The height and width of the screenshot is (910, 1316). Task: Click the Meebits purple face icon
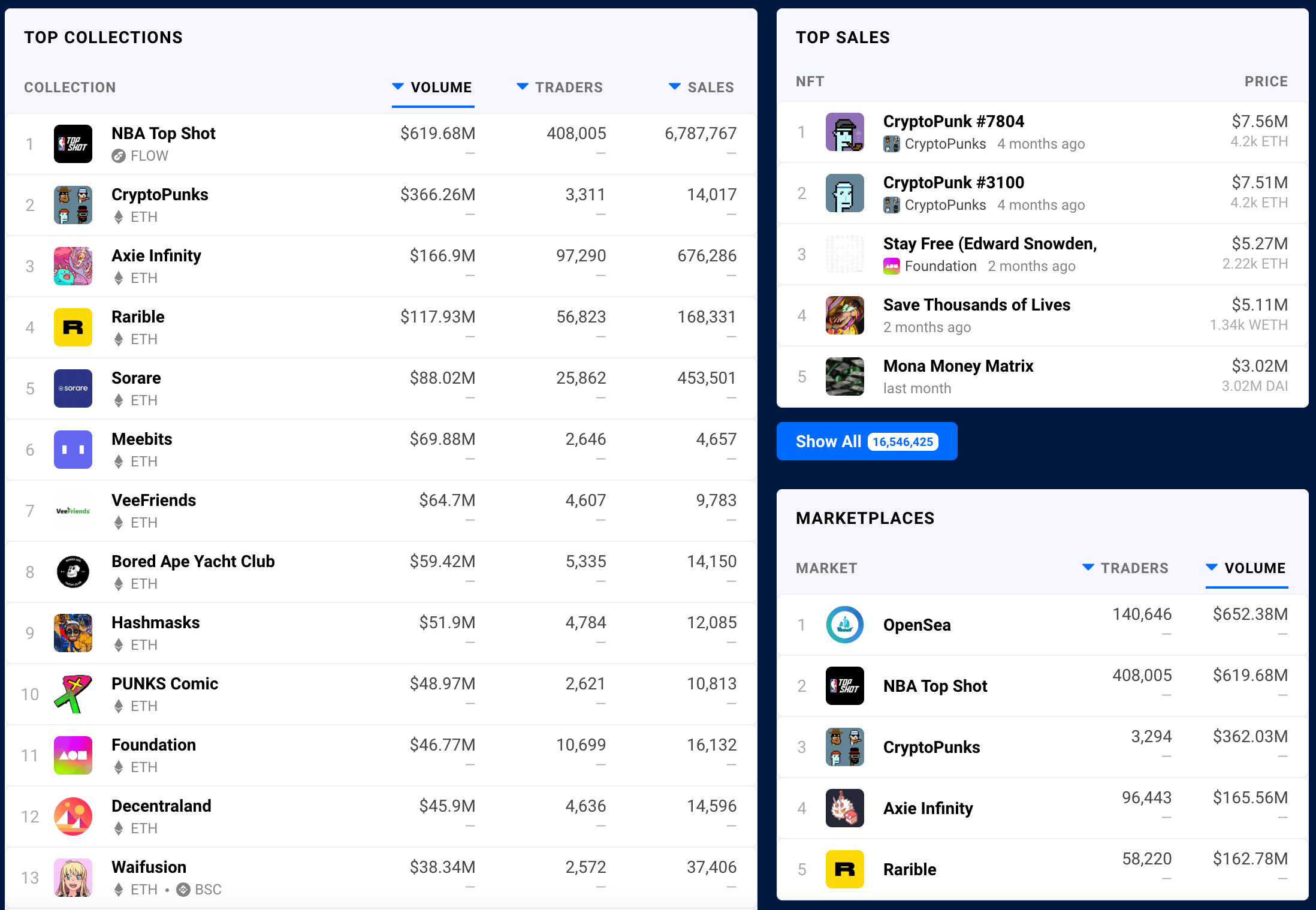point(73,450)
